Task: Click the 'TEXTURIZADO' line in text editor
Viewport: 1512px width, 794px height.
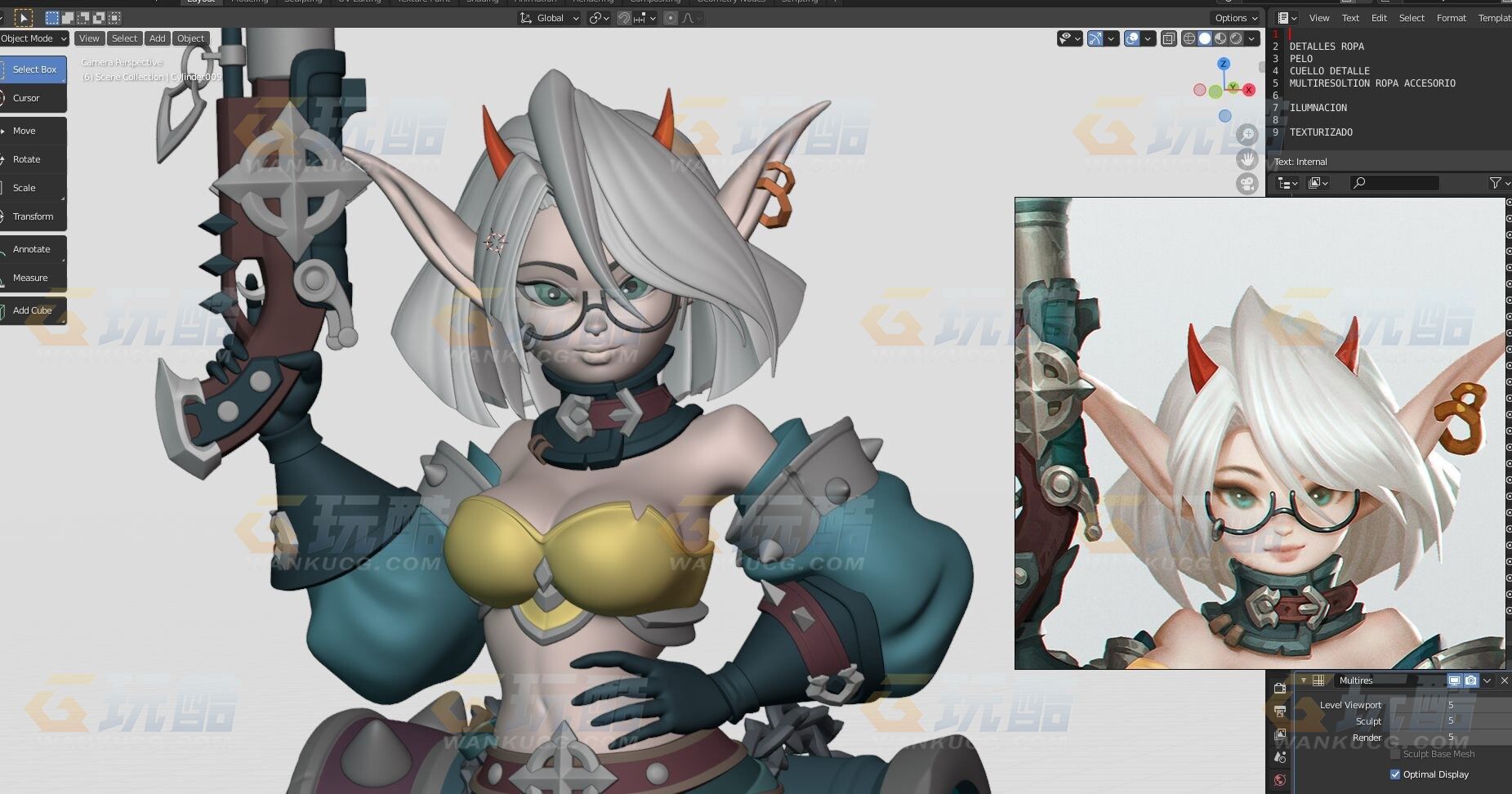Action: [1321, 132]
